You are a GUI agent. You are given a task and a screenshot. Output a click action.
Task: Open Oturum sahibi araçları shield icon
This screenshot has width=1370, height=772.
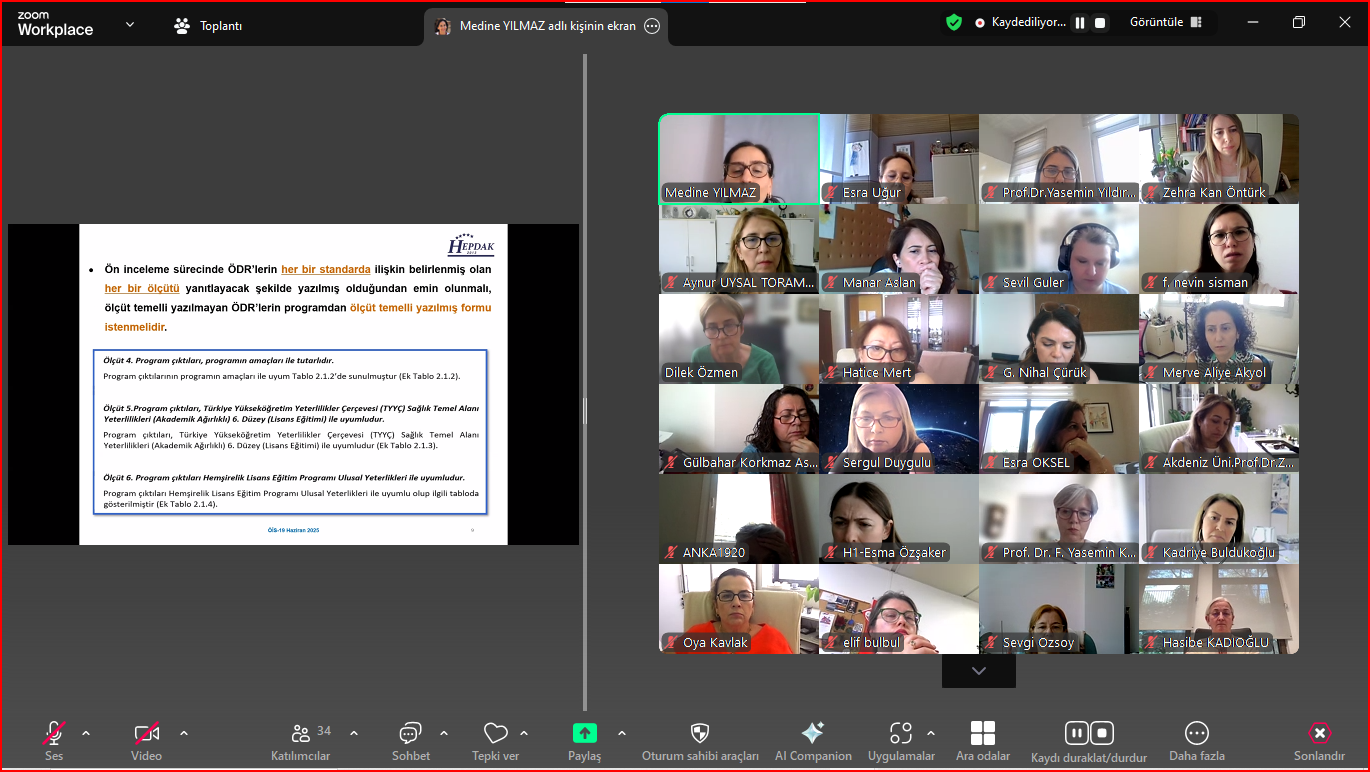(700, 733)
